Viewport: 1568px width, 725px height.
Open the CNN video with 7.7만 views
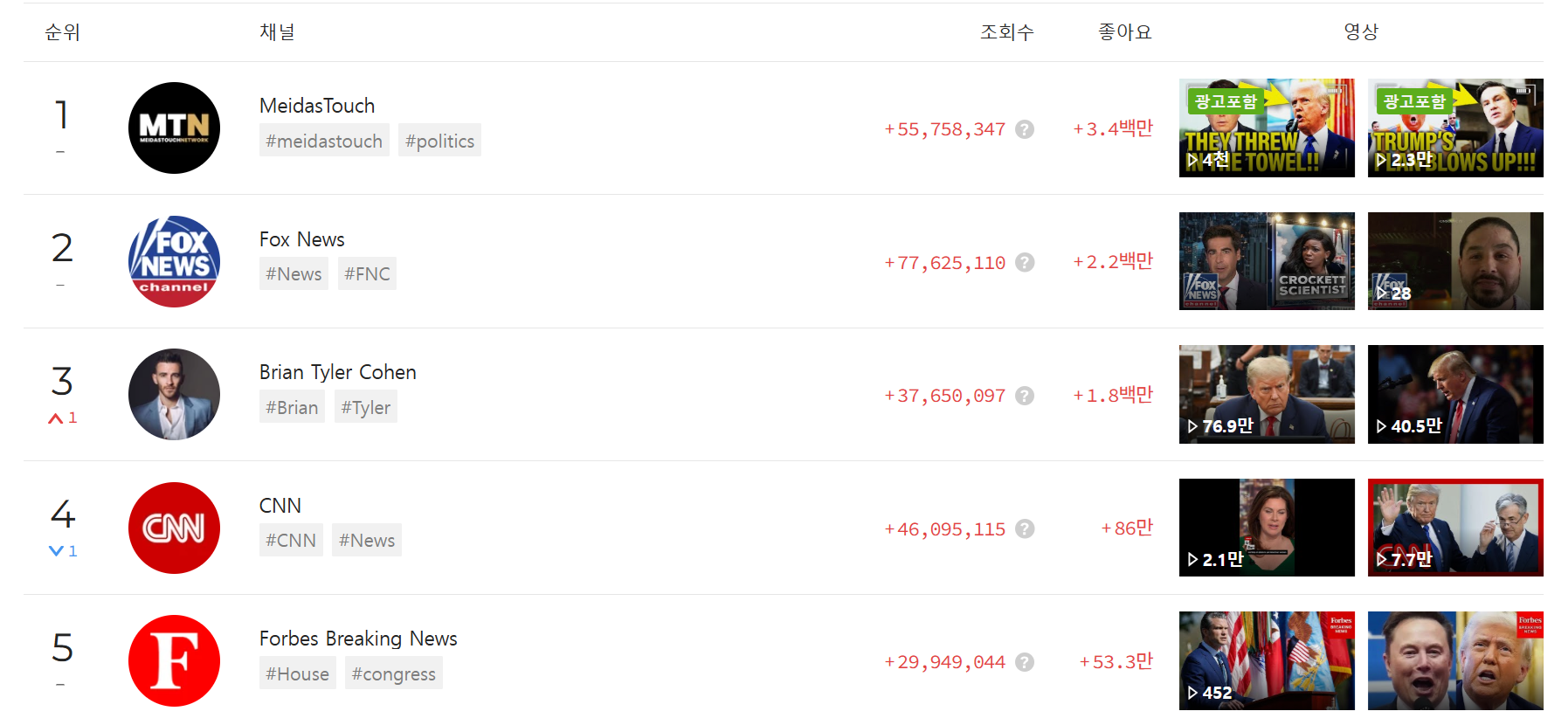tap(1455, 528)
